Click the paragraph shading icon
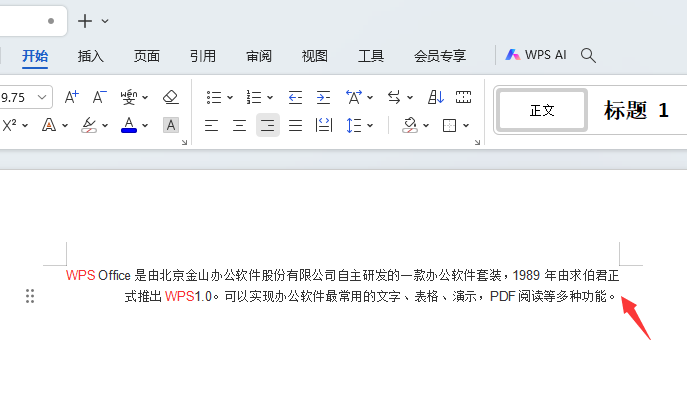Screen dimensions: 687x403 [x=410, y=126]
